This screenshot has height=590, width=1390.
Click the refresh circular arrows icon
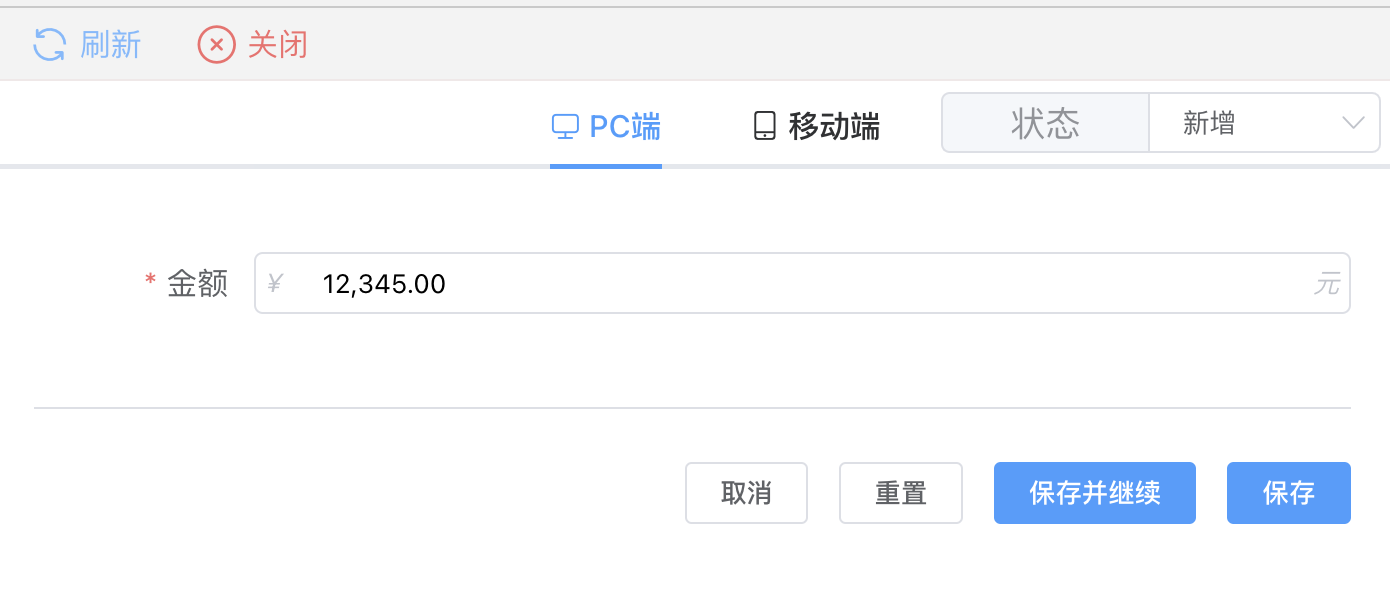pos(49,45)
